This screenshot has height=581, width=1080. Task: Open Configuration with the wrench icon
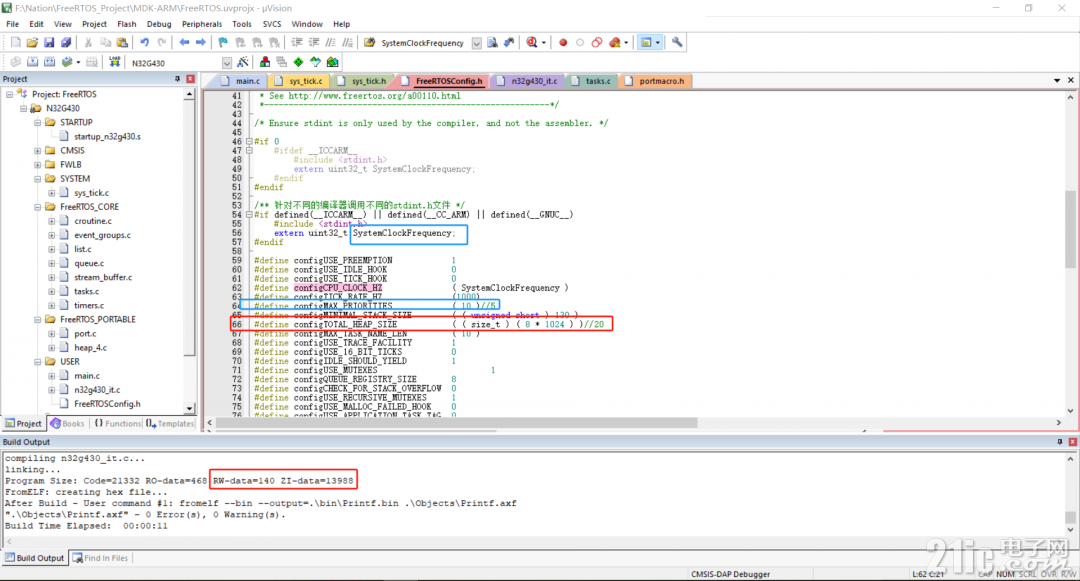coord(677,43)
